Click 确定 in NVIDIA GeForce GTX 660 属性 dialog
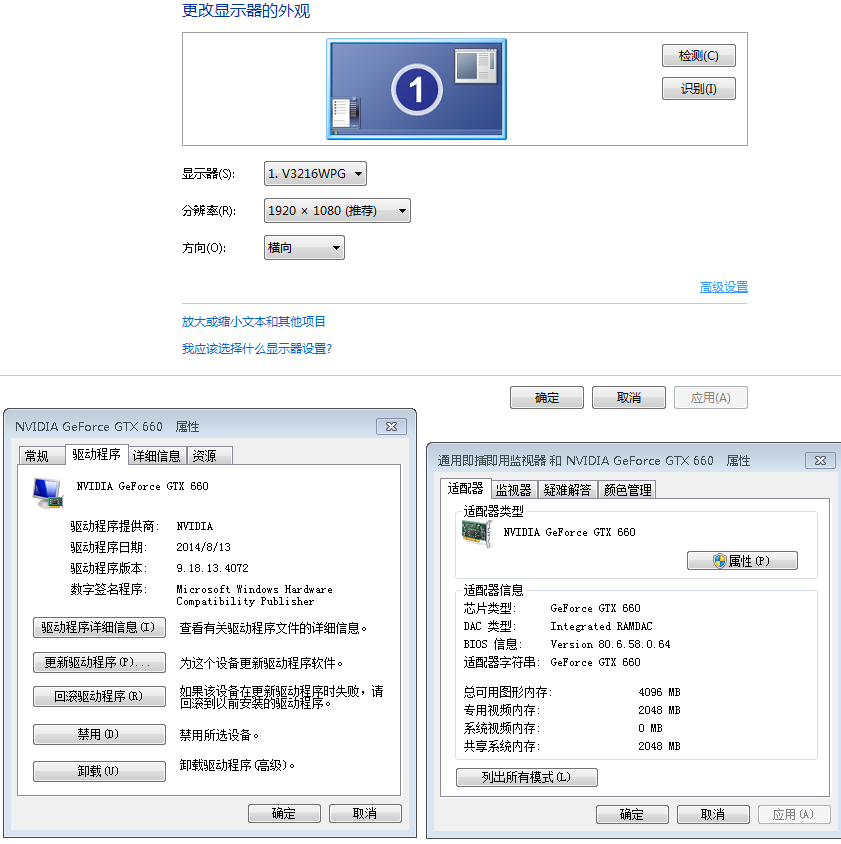The width and height of the screenshot is (841, 844). (x=284, y=813)
